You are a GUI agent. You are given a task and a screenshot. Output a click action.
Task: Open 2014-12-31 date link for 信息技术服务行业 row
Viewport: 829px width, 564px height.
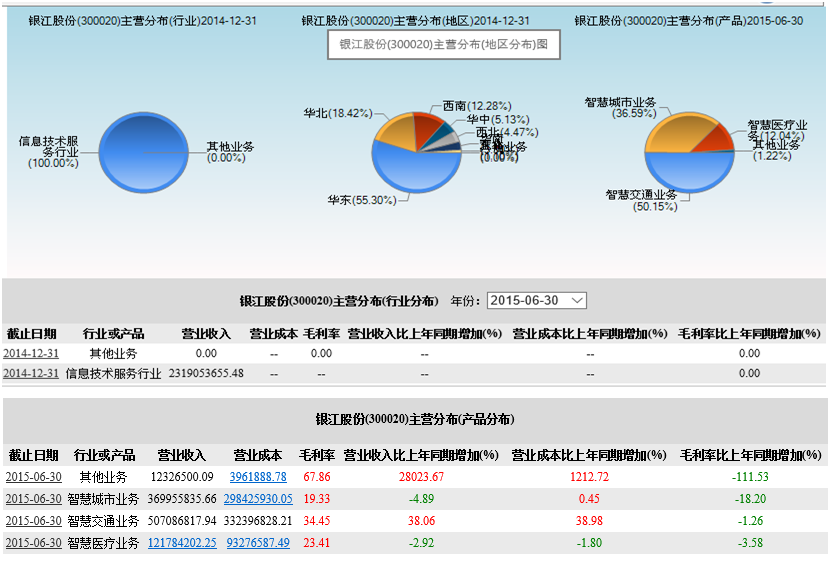coord(31,373)
